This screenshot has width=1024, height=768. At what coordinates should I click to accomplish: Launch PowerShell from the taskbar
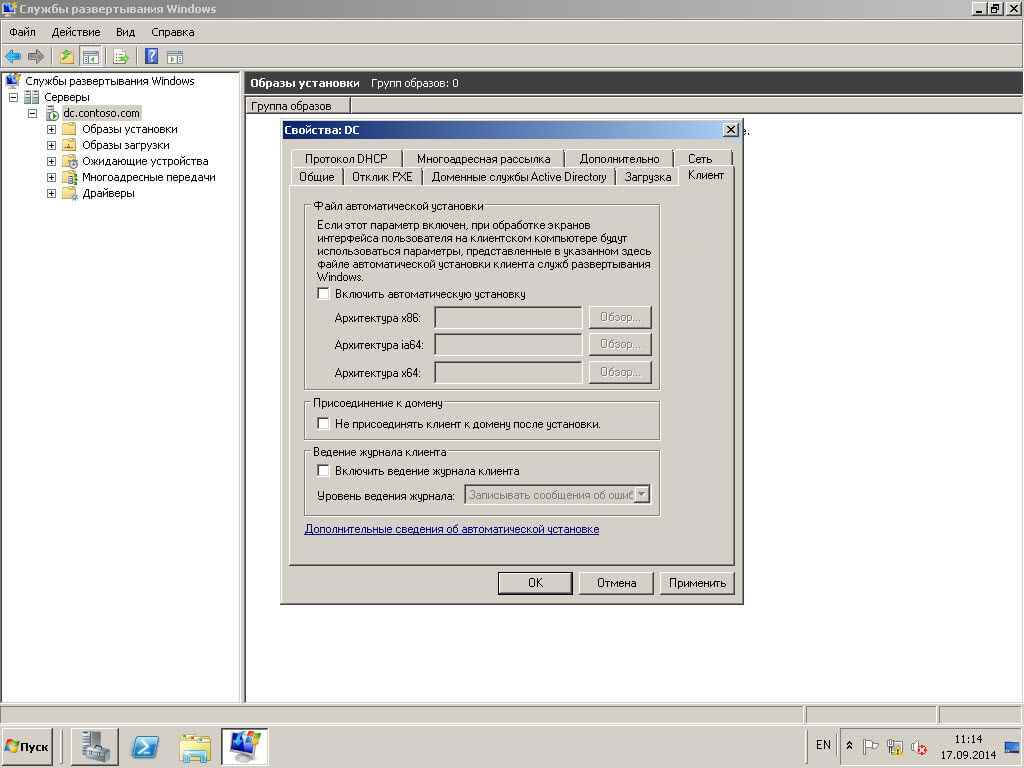(145, 746)
